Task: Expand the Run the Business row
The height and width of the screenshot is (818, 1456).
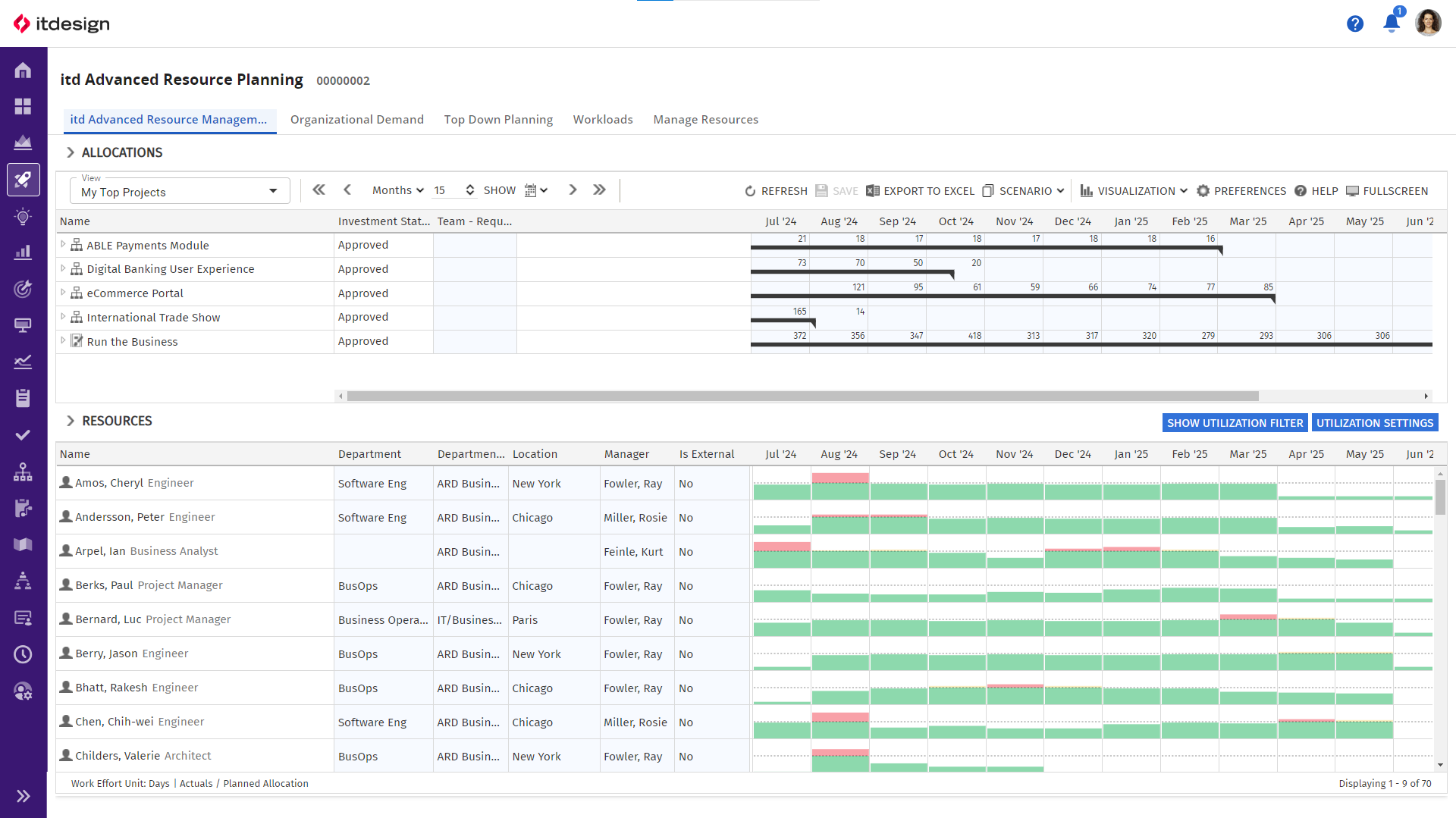Action: click(63, 341)
